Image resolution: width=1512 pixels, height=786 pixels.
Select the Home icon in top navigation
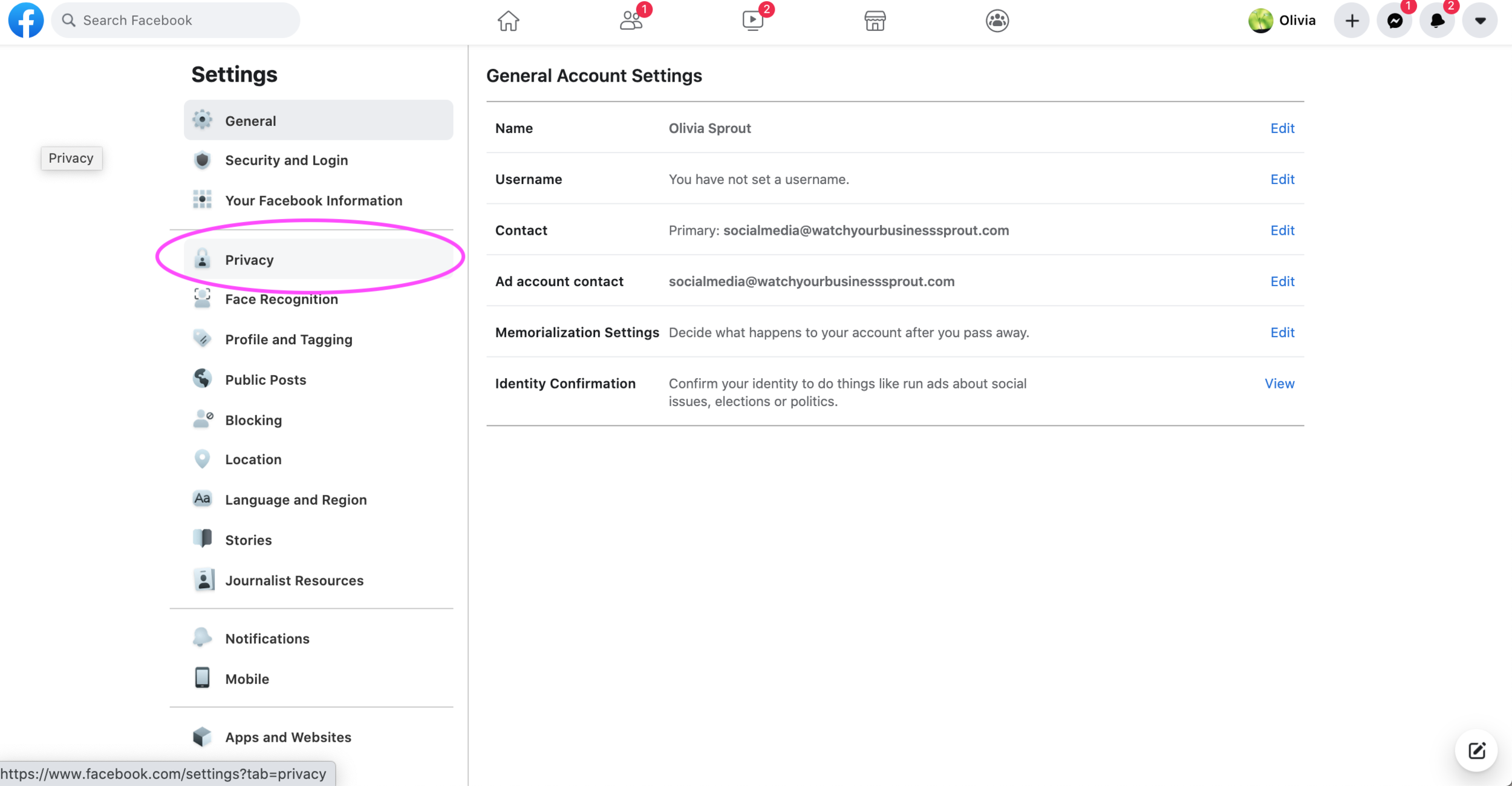tap(508, 20)
